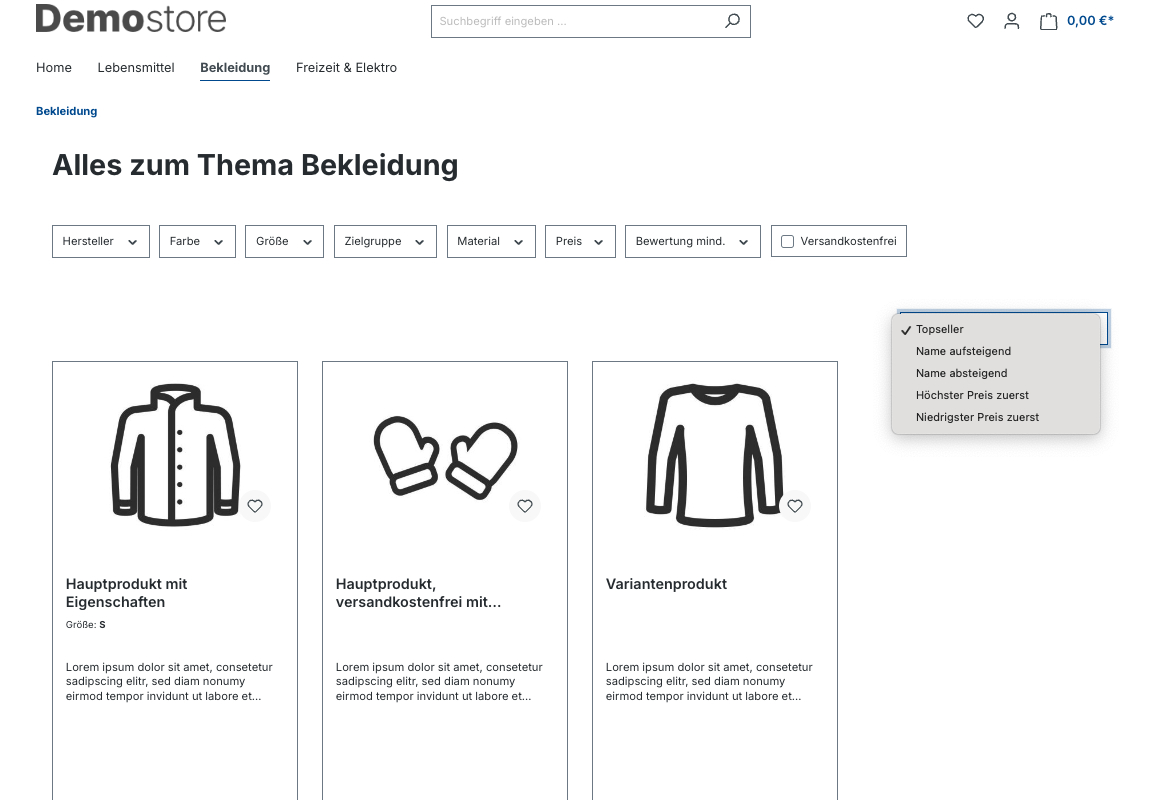The height and width of the screenshot is (800, 1164).
Task: Click the jacket product image
Action: click(175, 455)
